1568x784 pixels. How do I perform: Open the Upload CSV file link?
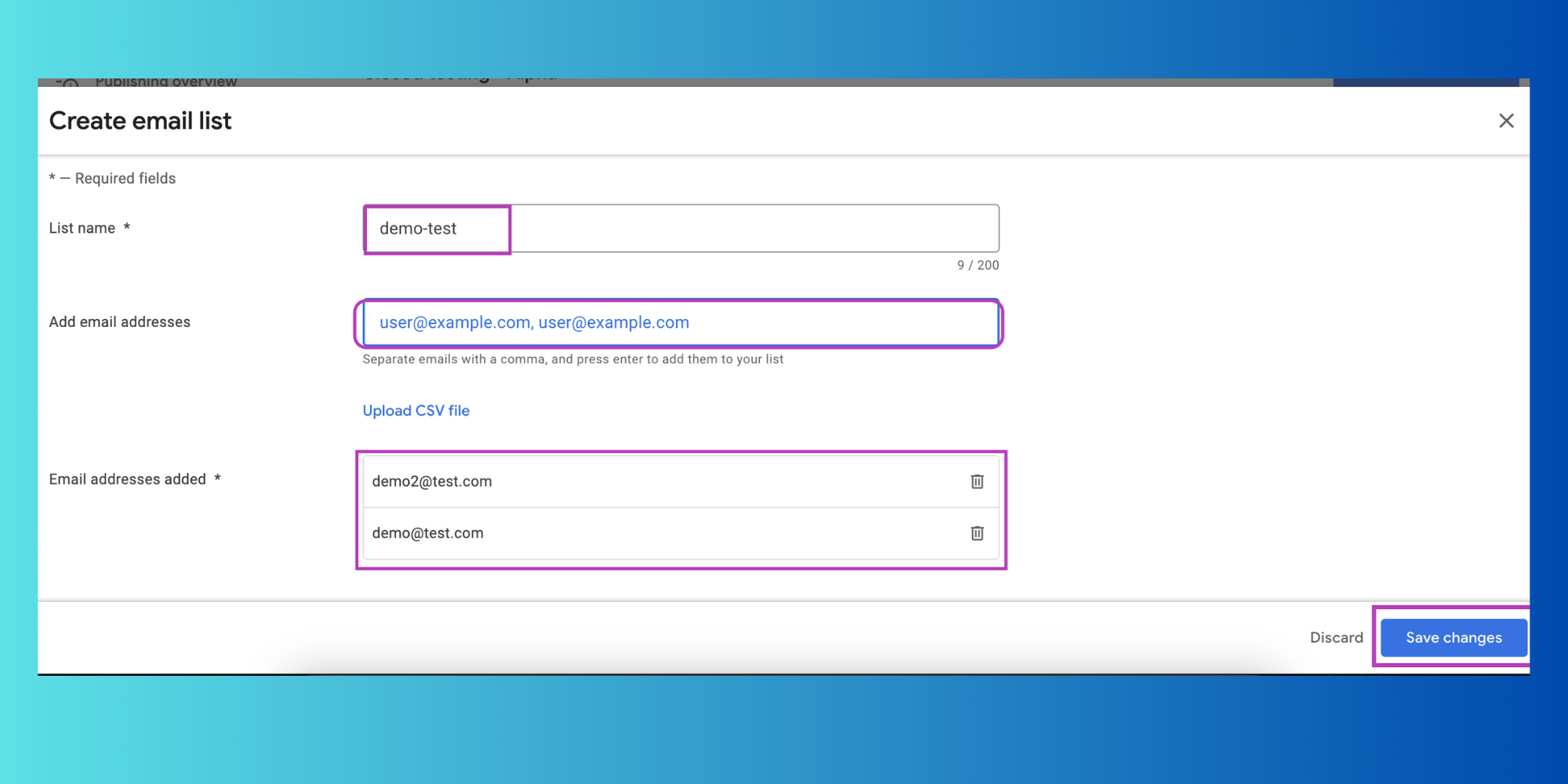pos(416,411)
